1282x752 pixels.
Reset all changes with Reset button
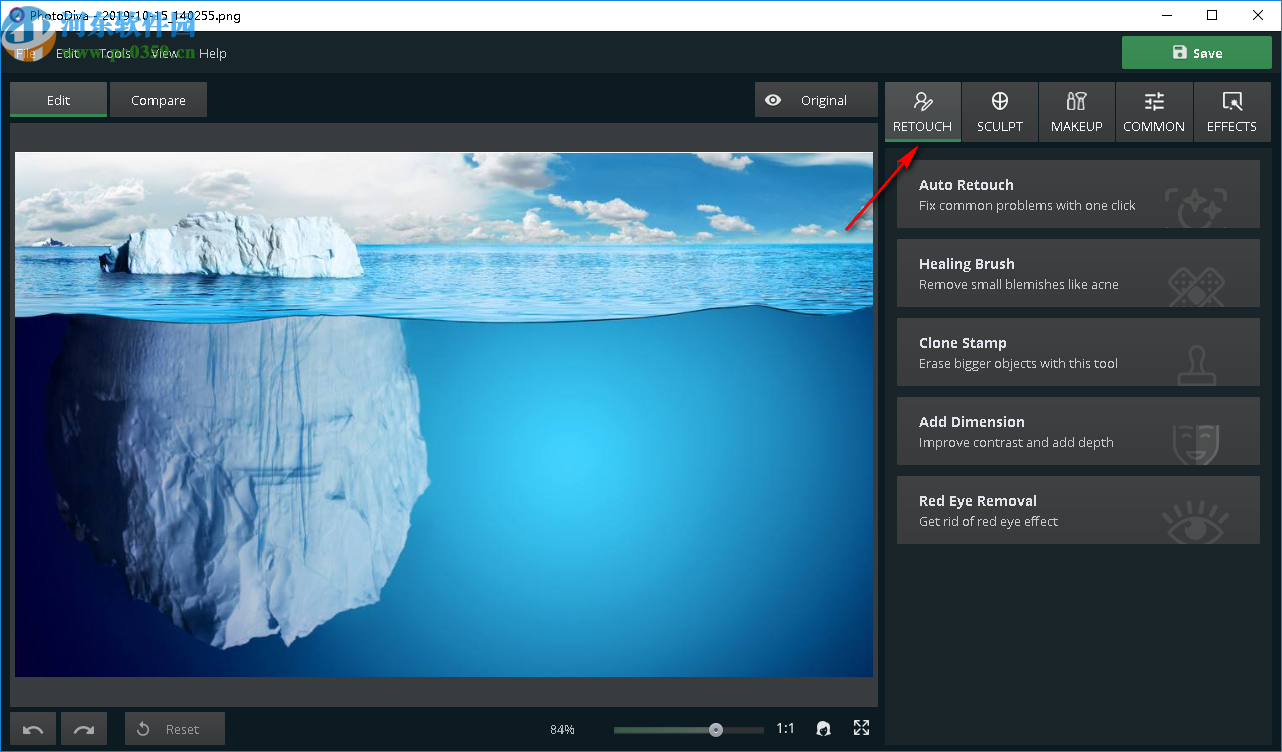point(174,729)
